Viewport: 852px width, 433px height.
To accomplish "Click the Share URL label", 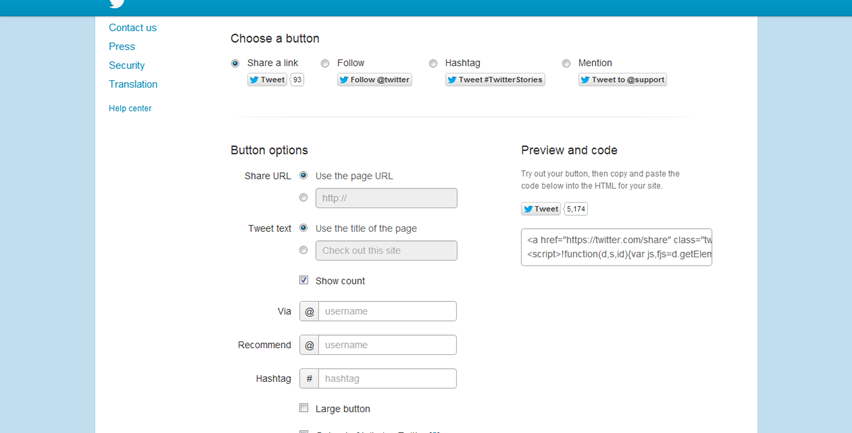I will click(268, 176).
